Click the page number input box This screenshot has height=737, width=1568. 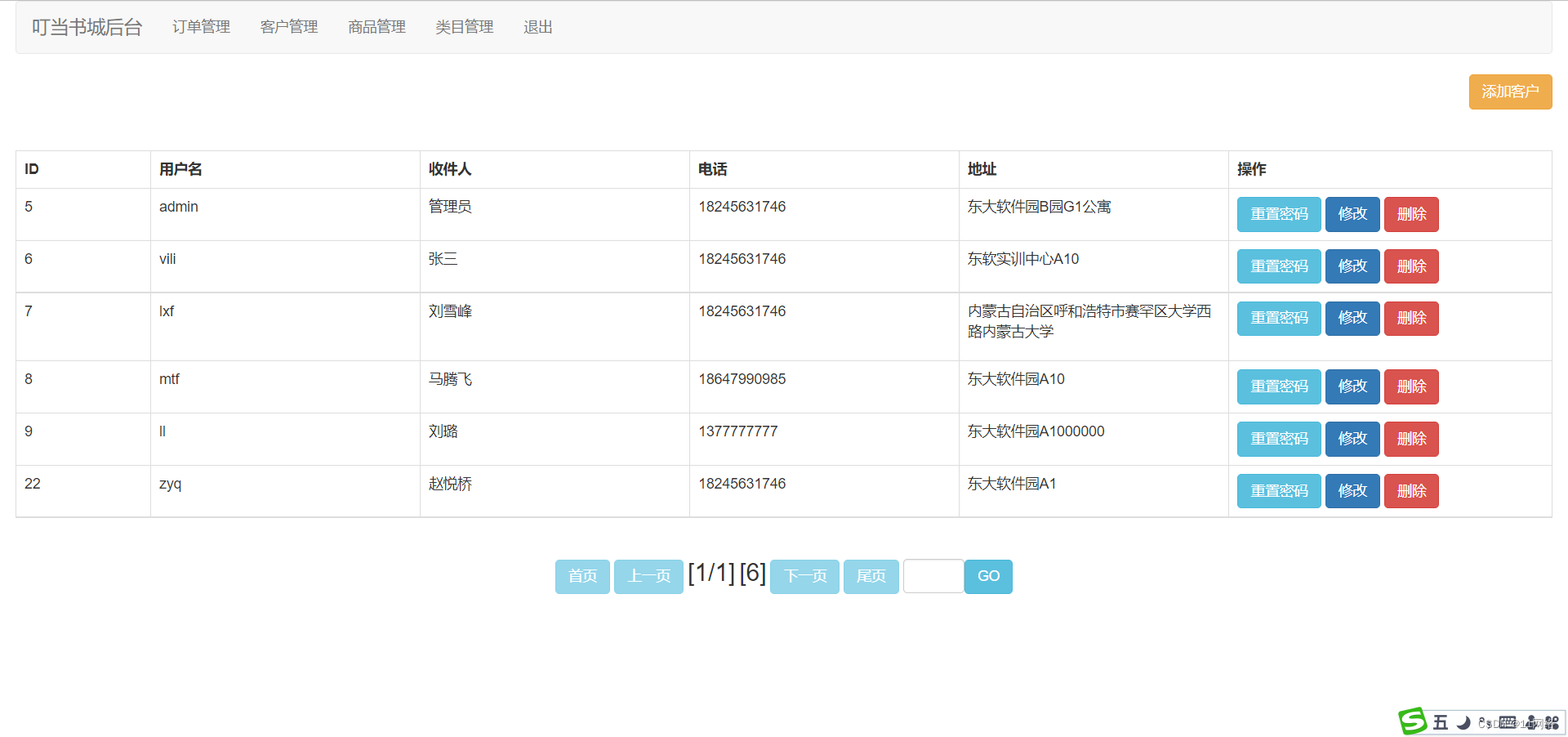coord(933,576)
